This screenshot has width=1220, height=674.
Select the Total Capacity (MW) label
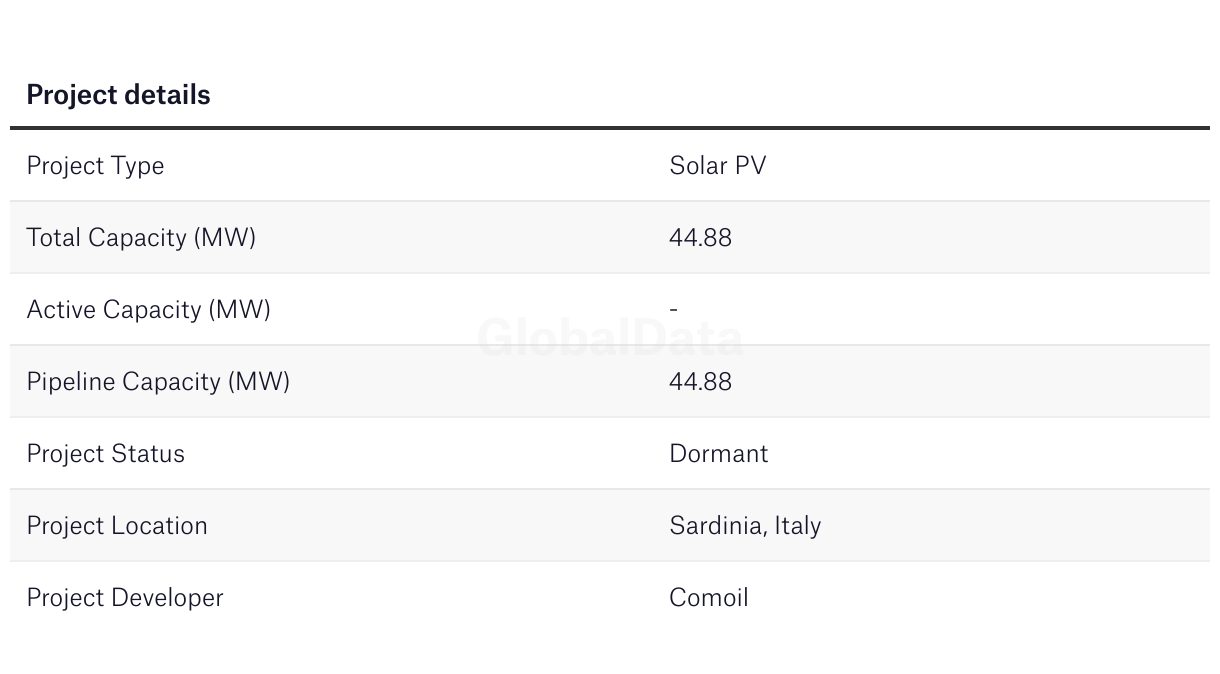coord(141,238)
